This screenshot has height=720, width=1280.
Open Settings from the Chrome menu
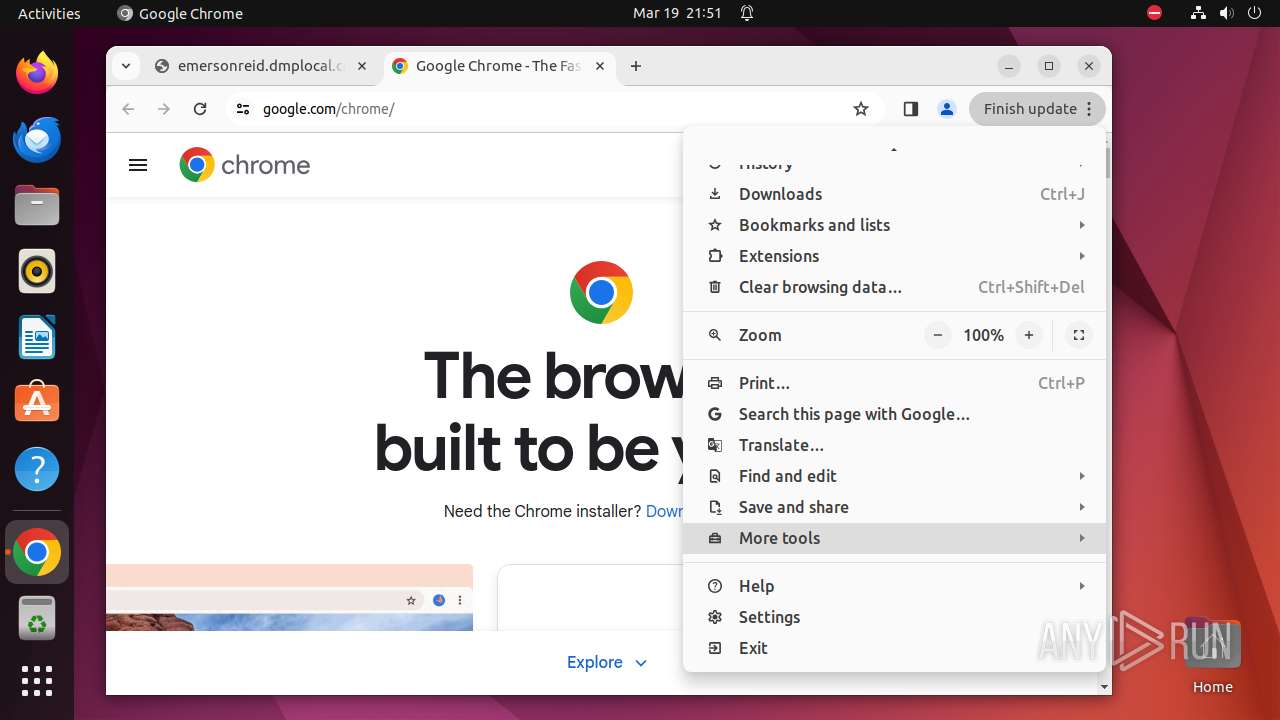tap(895, 617)
